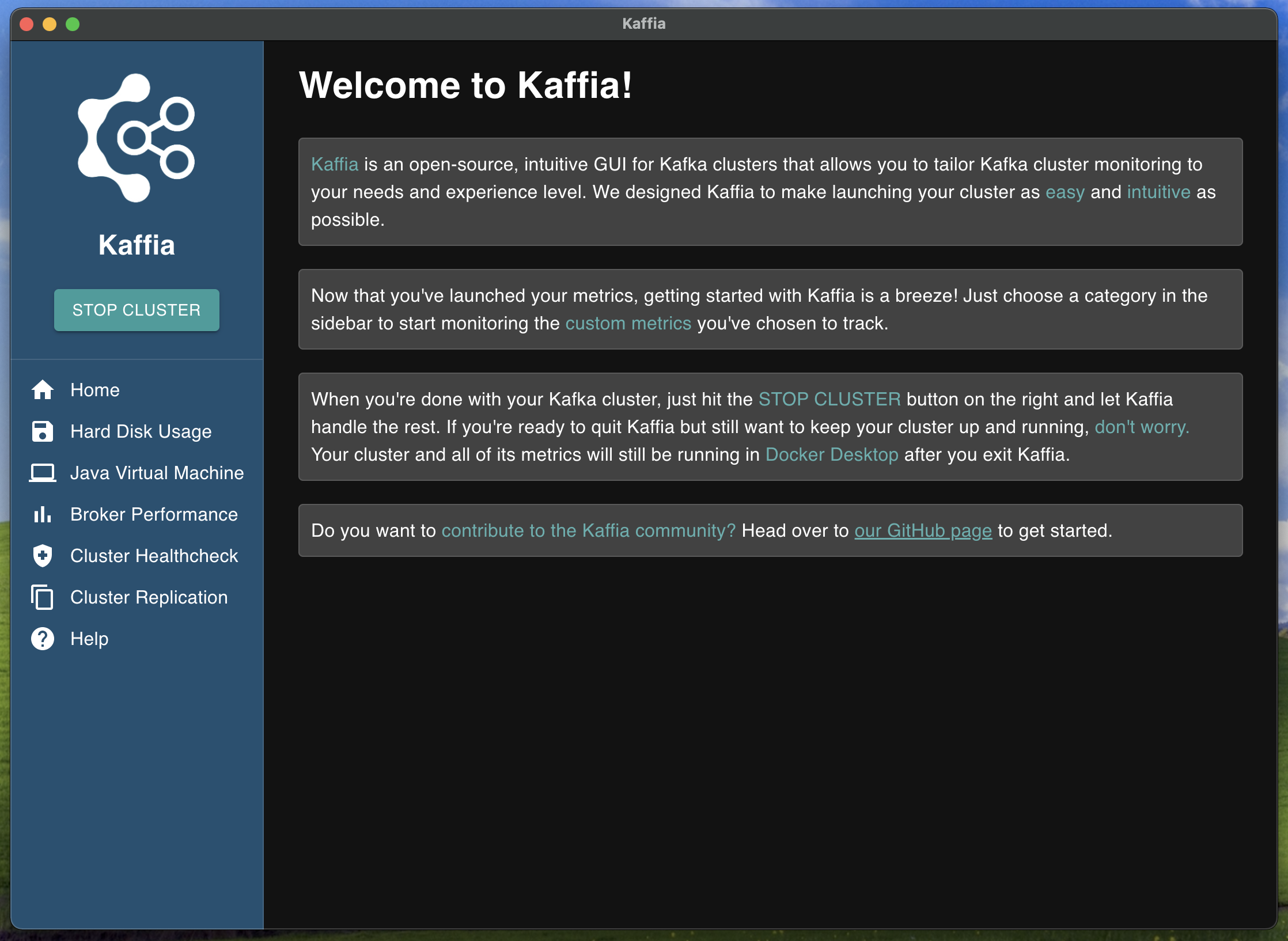1288x941 pixels.
Task: Click the don't worry link
Action: (1142, 426)
